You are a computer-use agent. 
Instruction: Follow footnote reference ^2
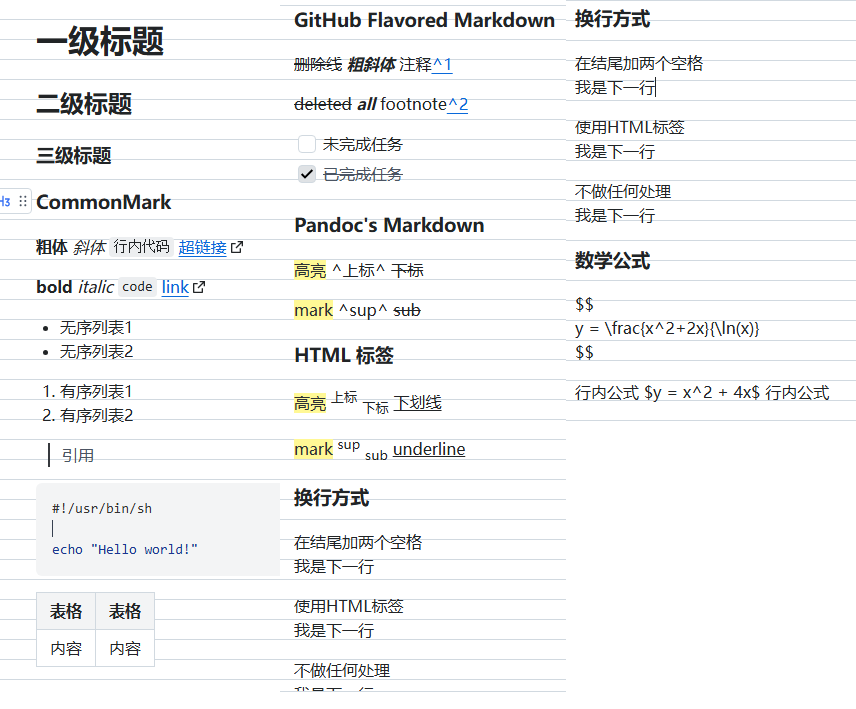[457, 104]
